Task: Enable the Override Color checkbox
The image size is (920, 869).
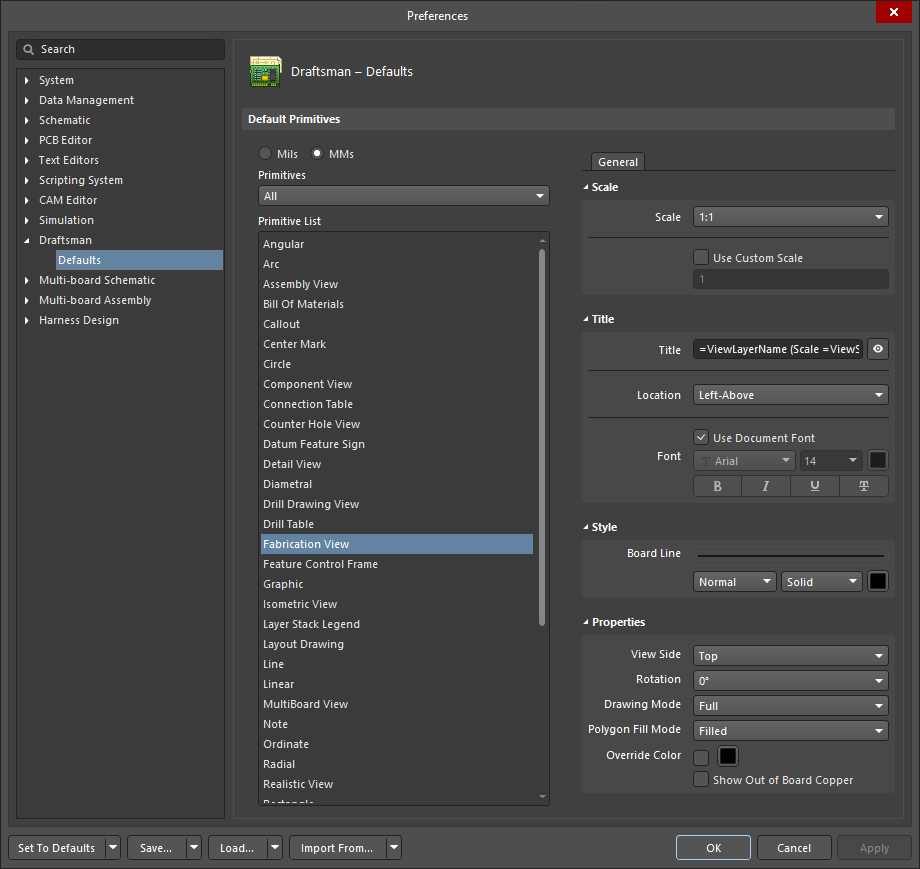Action: click(701, 757)
